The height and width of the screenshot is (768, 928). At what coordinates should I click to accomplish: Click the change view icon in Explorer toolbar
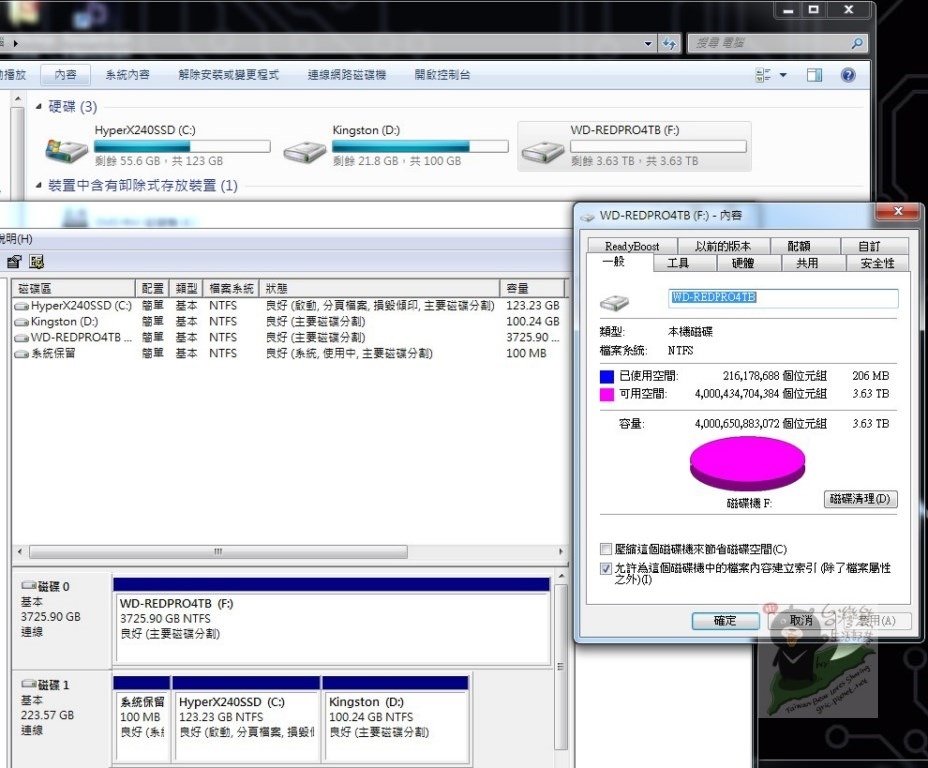[x=763, y=75]
